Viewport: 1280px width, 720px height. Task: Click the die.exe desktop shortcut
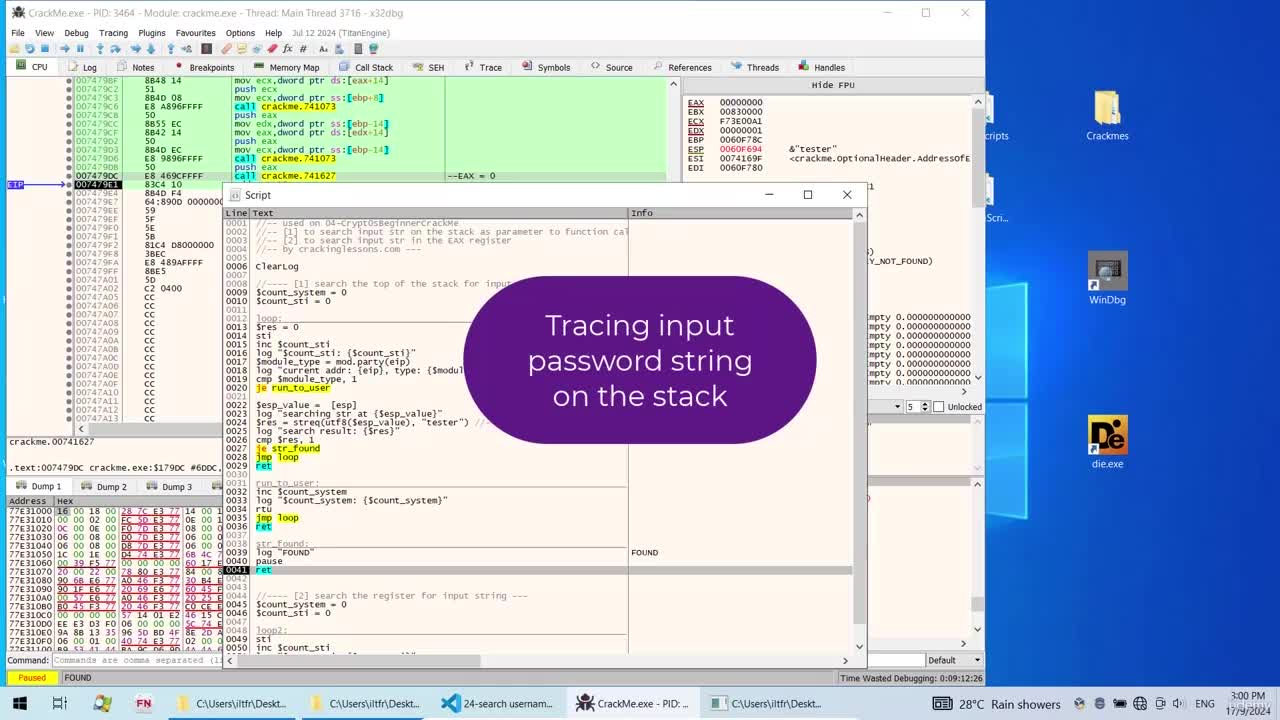pos(1107,442)
